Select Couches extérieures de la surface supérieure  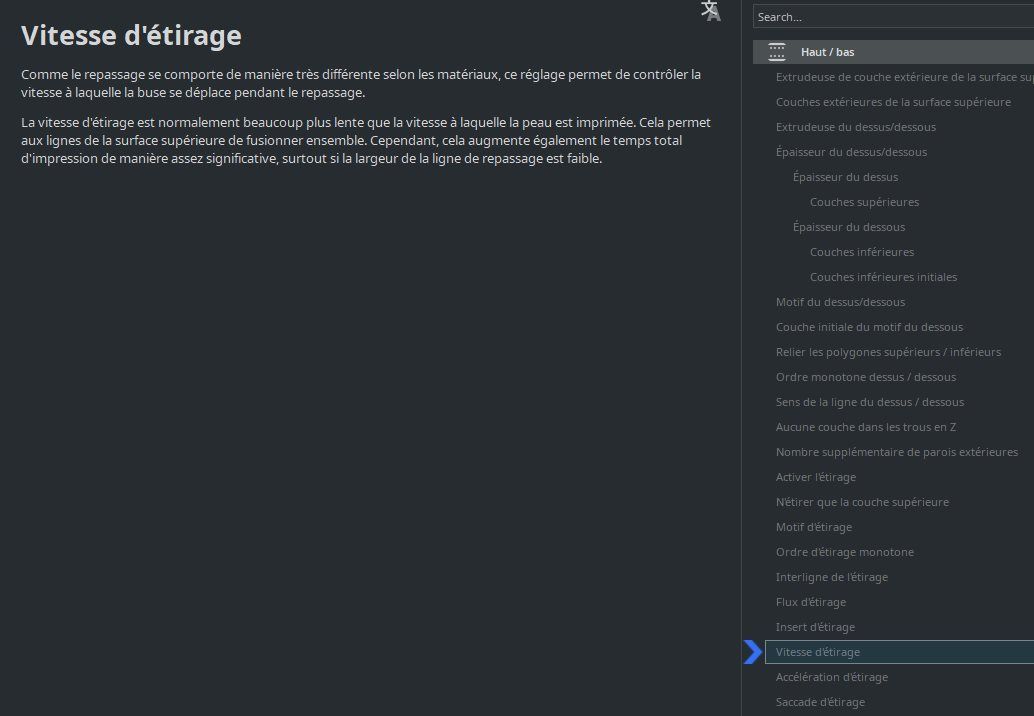(894, 102)
